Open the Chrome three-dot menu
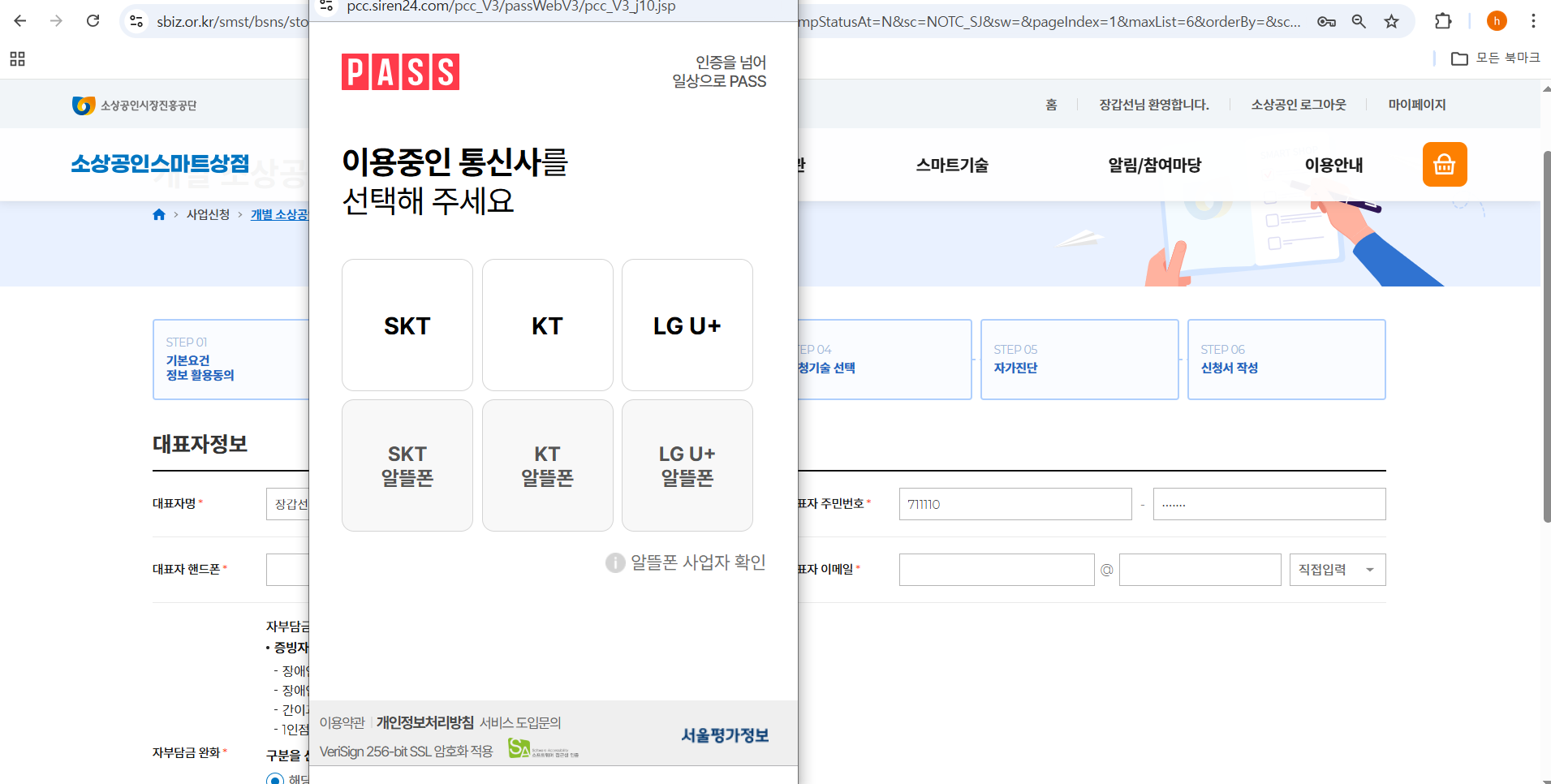The height and width of the screenshot is (784, 1551). point(1533,21)
